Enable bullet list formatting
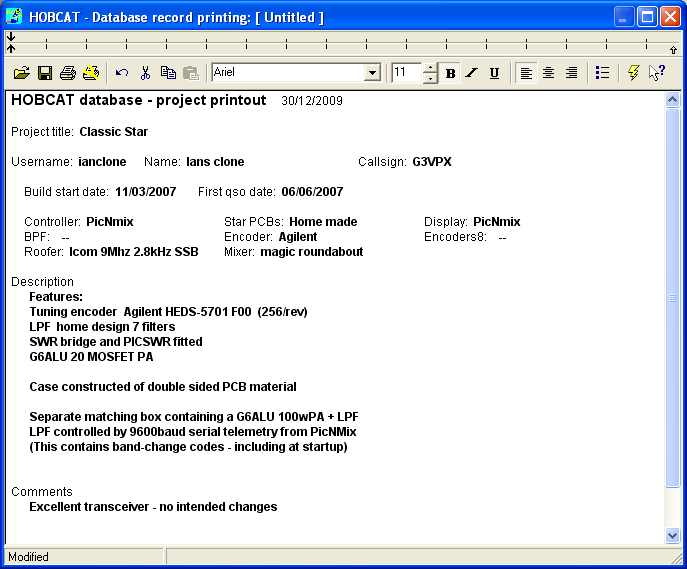Viewport: 687px width, 569px height. pos(602,73)
